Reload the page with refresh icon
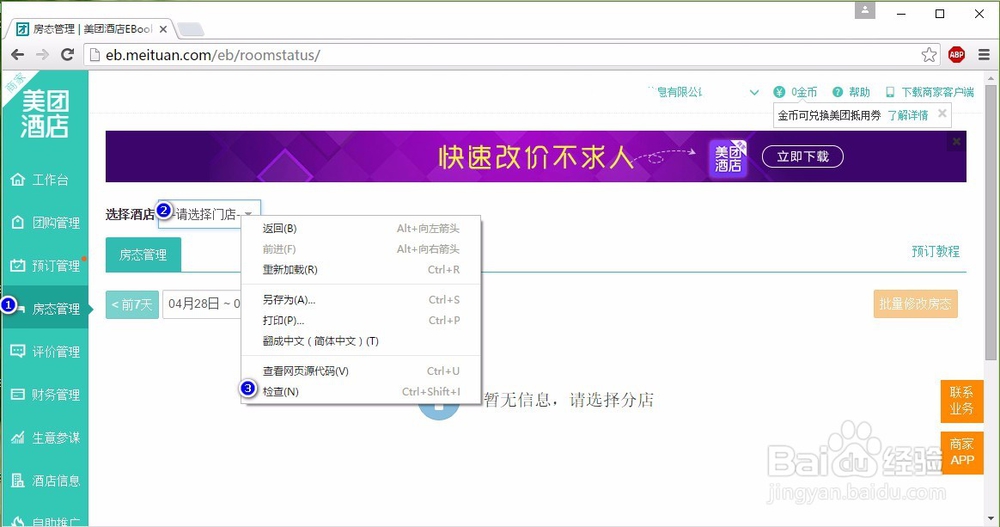The width and height of the screenshot is (1000, 527). (x=67, y=55)
